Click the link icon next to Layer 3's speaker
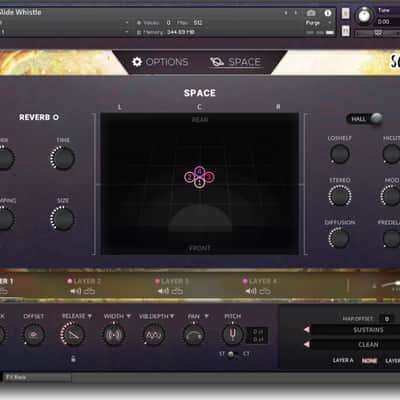 click(177, 291)
